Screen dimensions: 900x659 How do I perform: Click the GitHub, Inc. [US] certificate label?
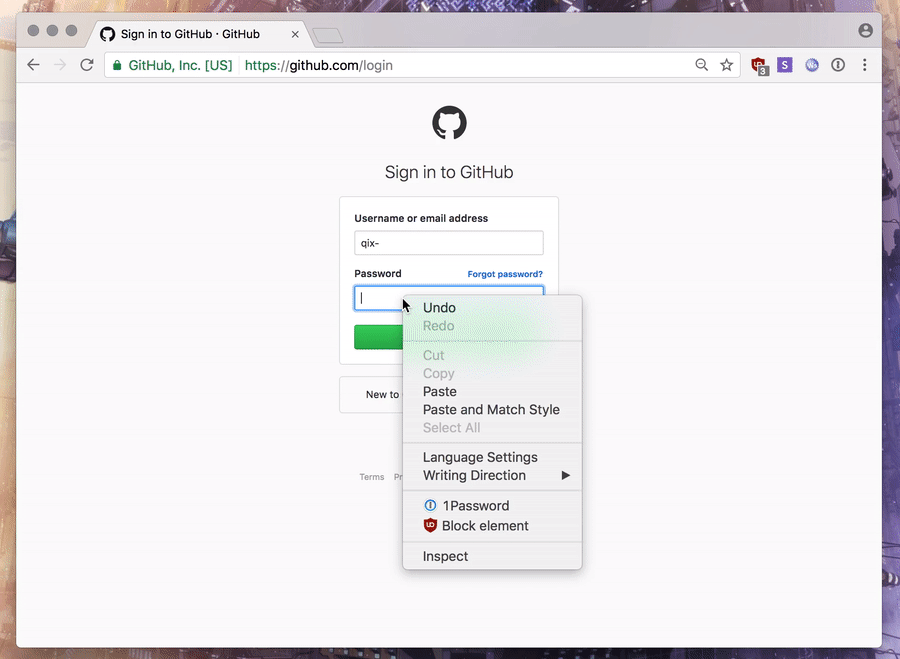(x=180, y=65)
